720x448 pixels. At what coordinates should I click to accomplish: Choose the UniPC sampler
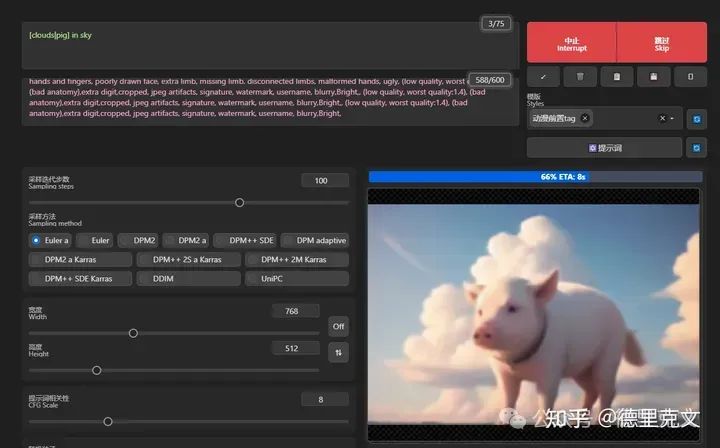[297, 278]
